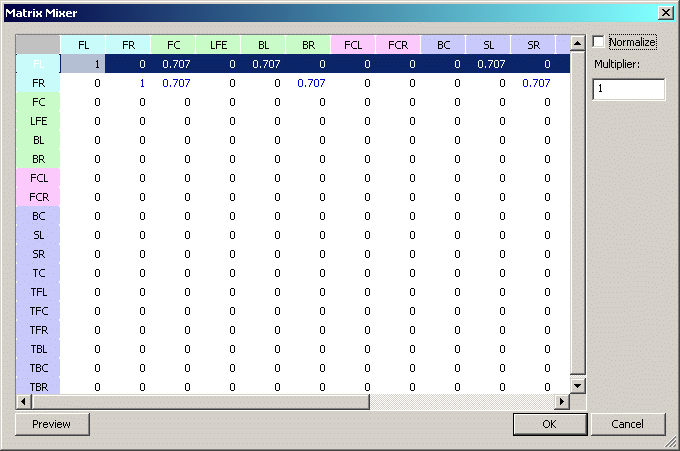Select the TBC row header
This screenshot has width=680, height=451.
point(38,368)
